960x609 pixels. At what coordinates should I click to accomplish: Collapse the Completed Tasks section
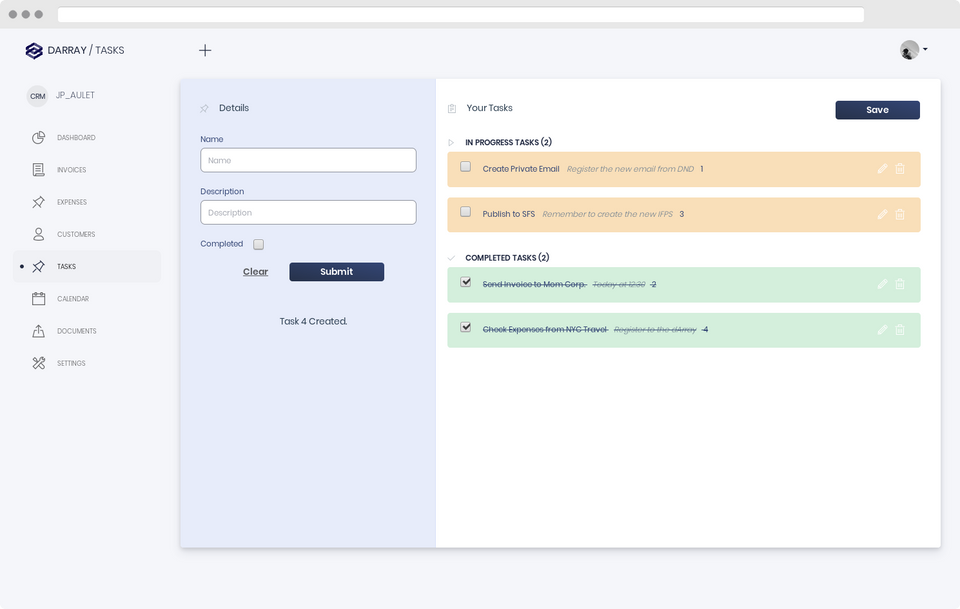[451, 258]
